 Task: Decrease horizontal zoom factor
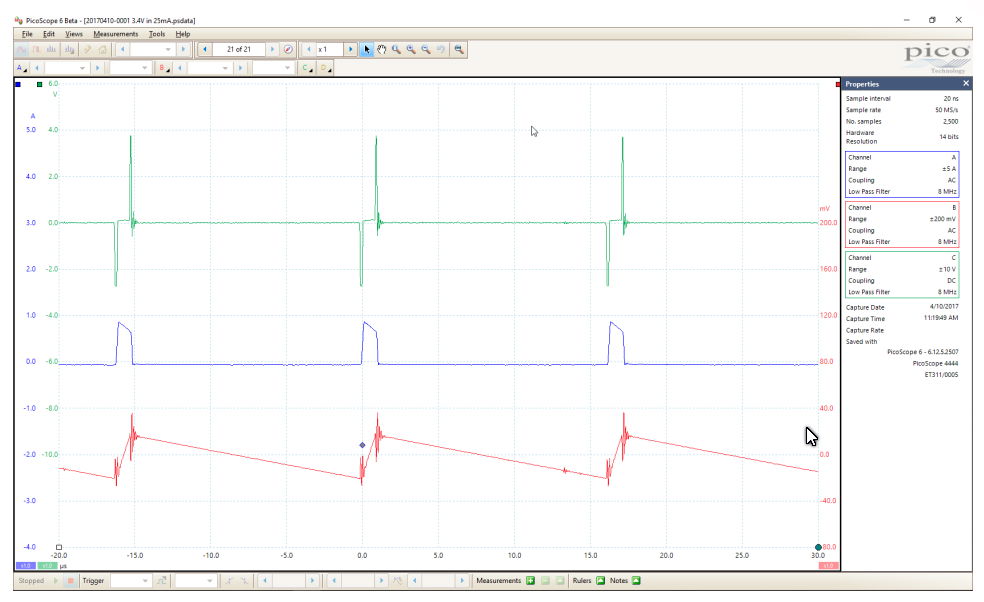[x=309, y=50]
